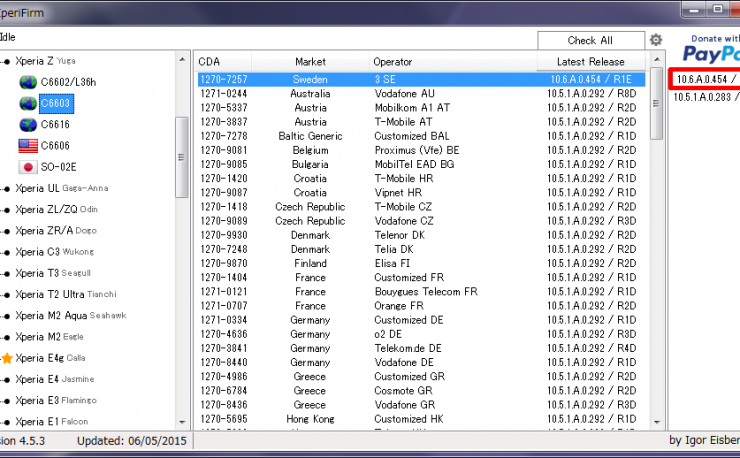Select the SO-02E model
The height and width of the screenshot is (458, 740).
59,167
